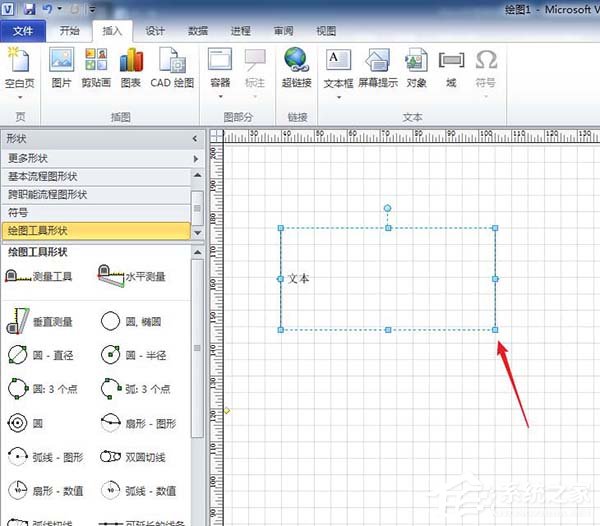Open the Visio application icon menu

8,9
